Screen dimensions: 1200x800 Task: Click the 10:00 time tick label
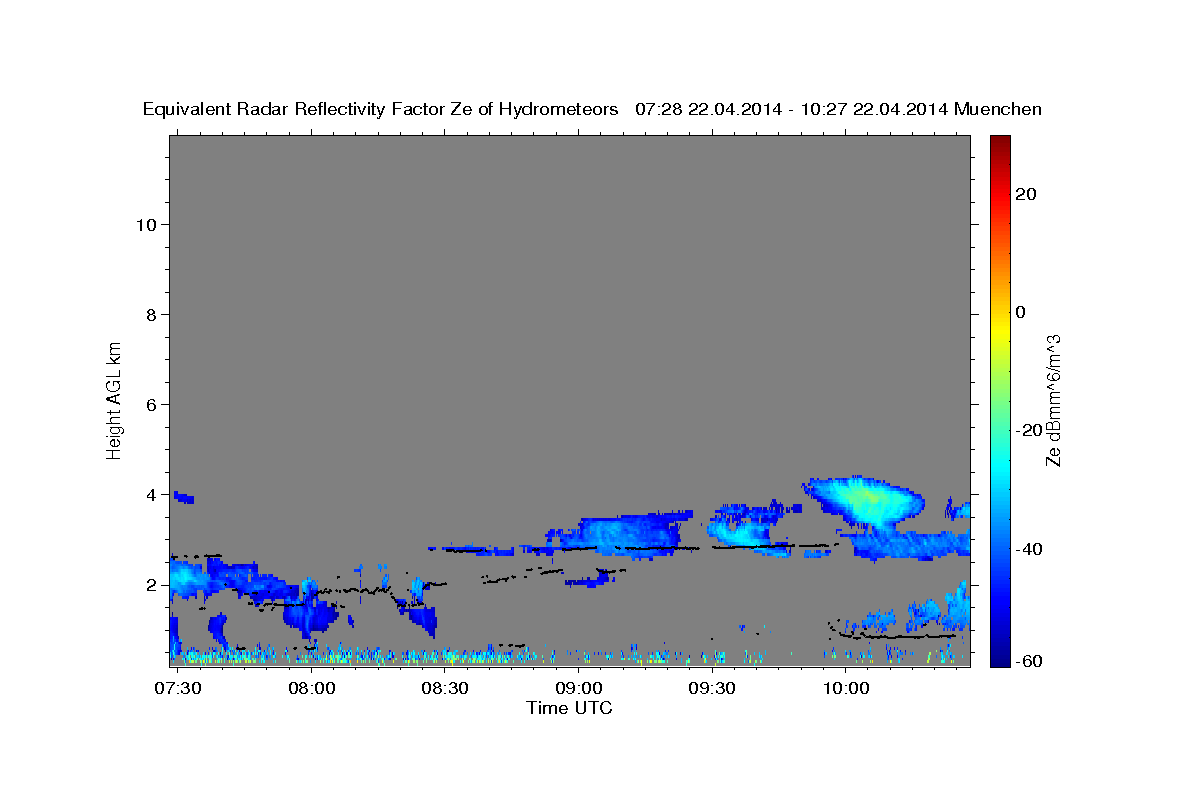[846, 689]
